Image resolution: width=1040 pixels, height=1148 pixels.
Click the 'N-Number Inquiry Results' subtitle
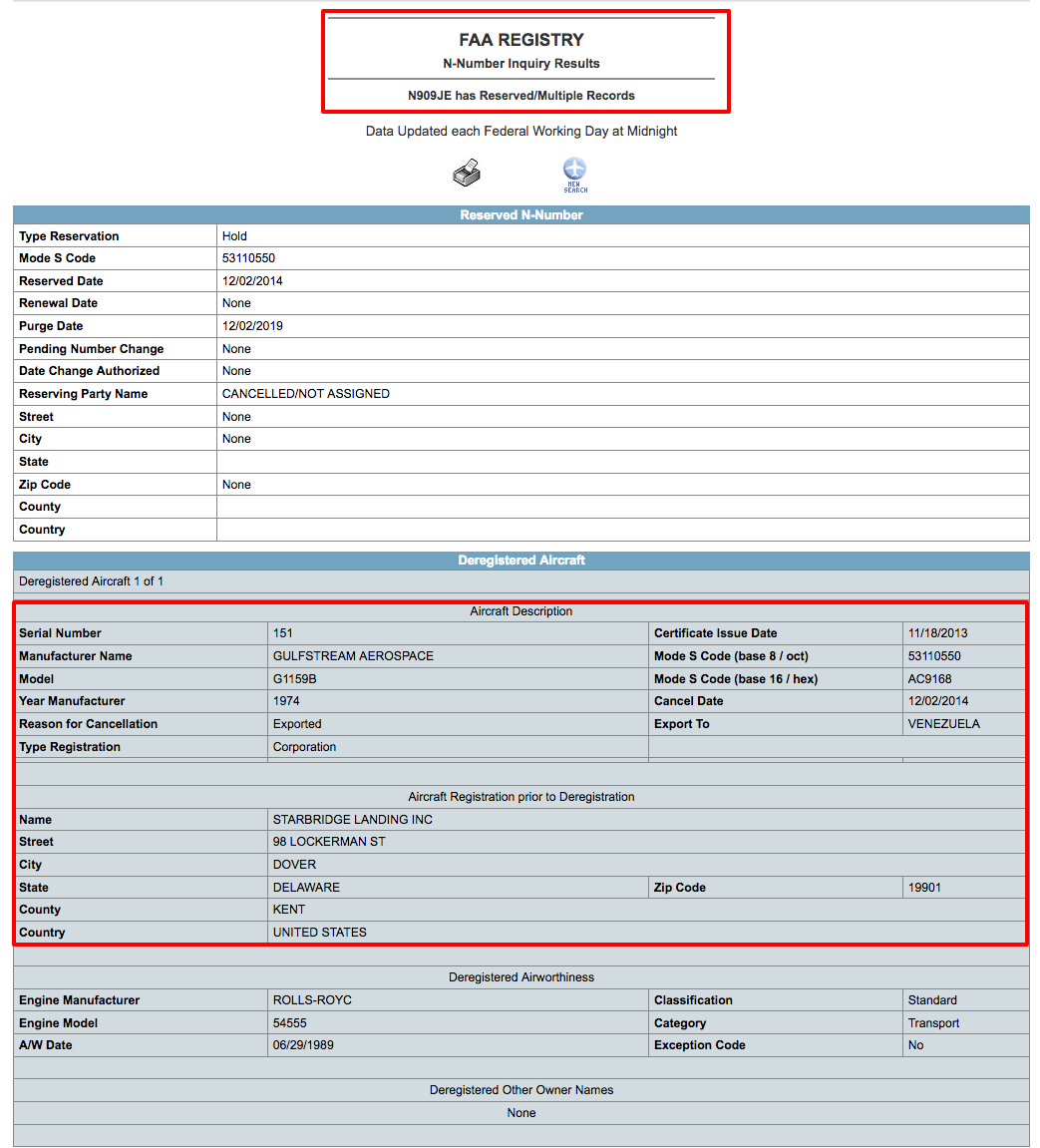(x=521, y=64)
